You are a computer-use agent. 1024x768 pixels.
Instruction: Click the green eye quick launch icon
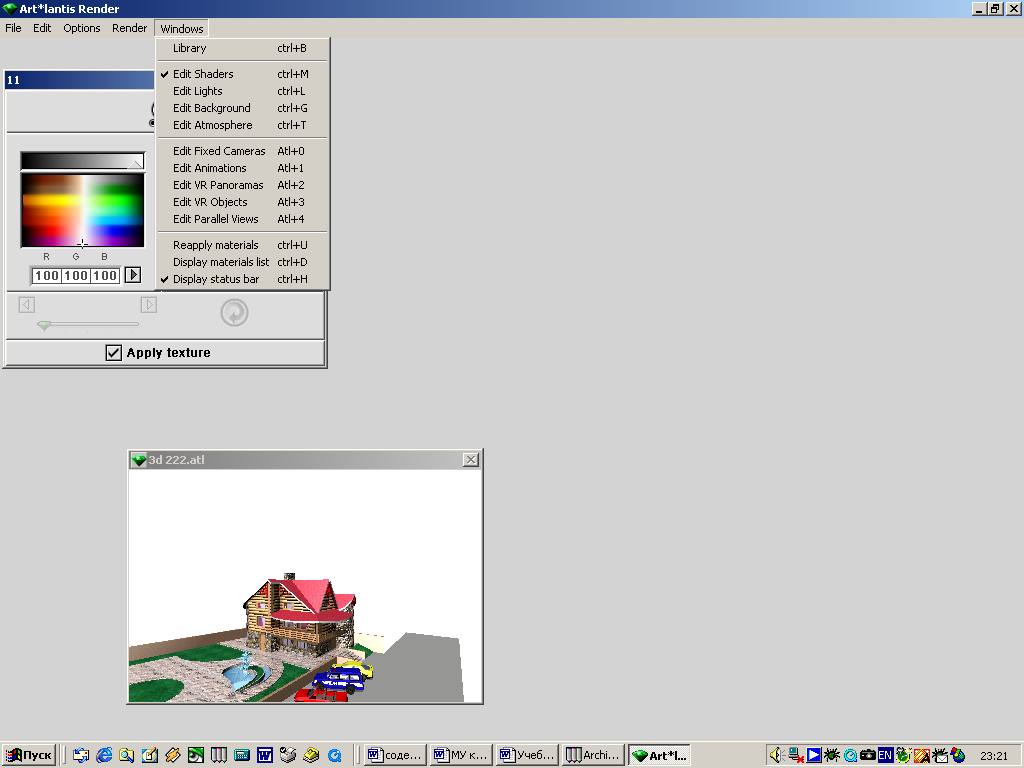[196, 755]
